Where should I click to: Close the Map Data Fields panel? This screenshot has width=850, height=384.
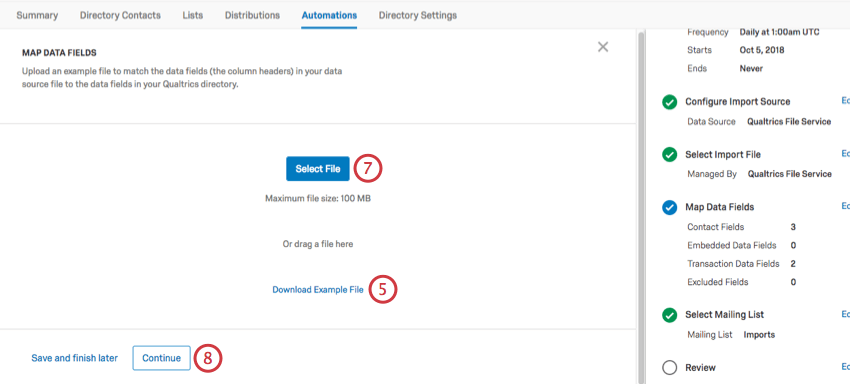603,47
